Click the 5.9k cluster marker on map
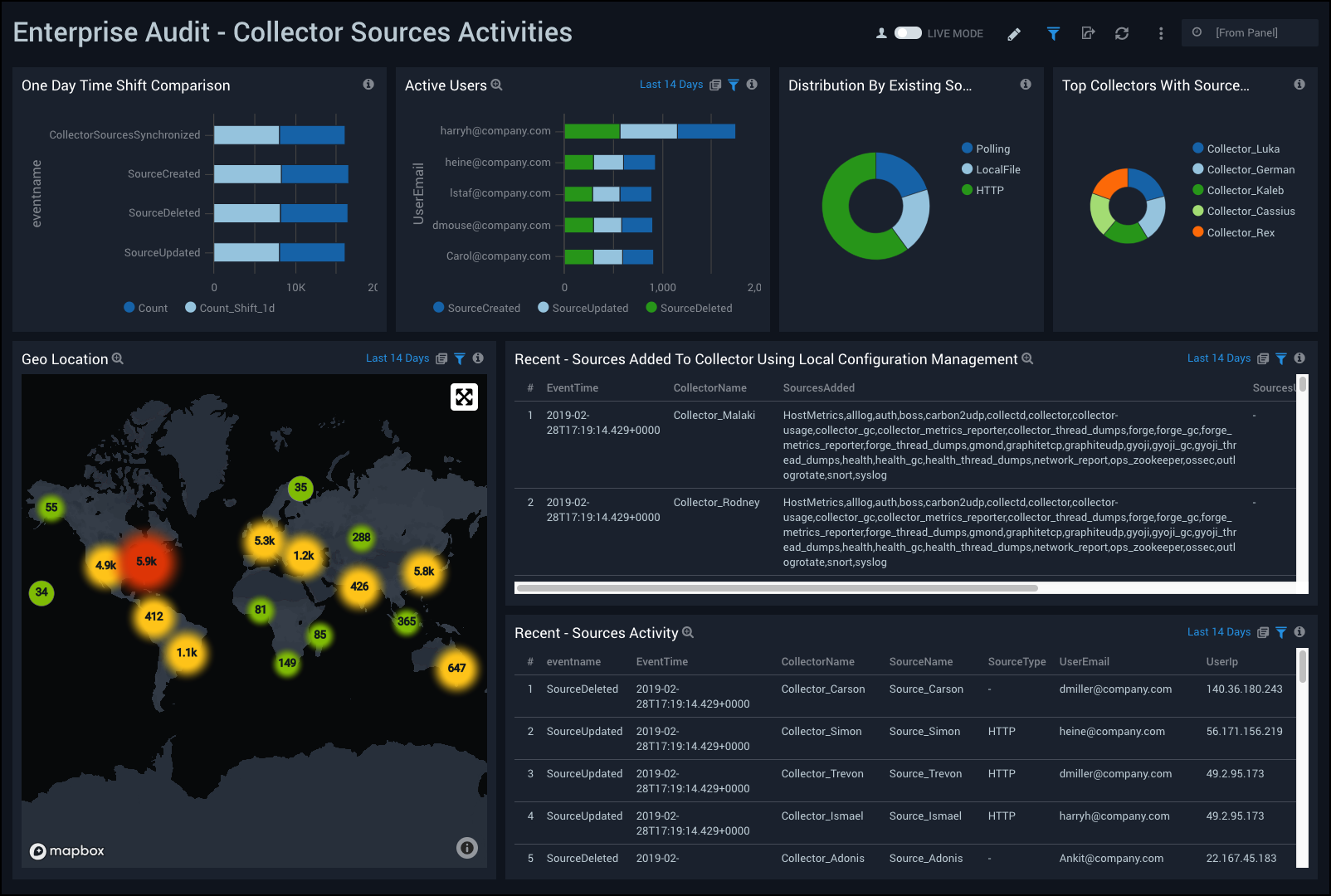The height and width of the screenshot is (896, 1331). tap(146, 562)
